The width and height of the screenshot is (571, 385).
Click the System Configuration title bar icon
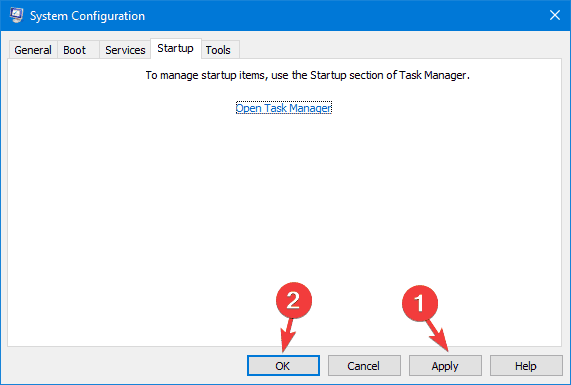[16, 15]
